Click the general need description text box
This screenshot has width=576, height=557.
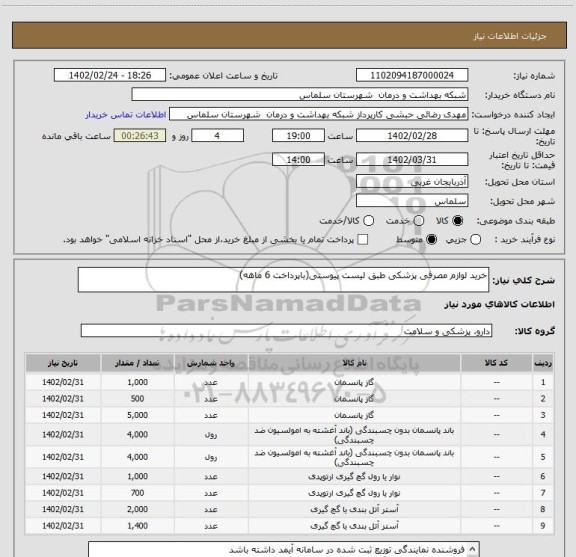[283, 280]
